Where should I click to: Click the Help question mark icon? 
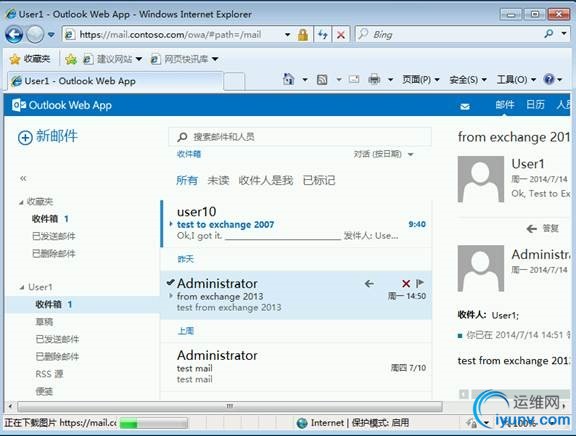click(x=549, y=79)
